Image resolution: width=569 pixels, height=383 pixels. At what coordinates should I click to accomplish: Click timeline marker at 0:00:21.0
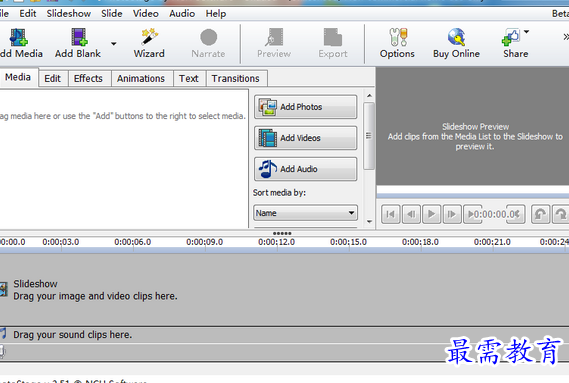click(492, 242)
